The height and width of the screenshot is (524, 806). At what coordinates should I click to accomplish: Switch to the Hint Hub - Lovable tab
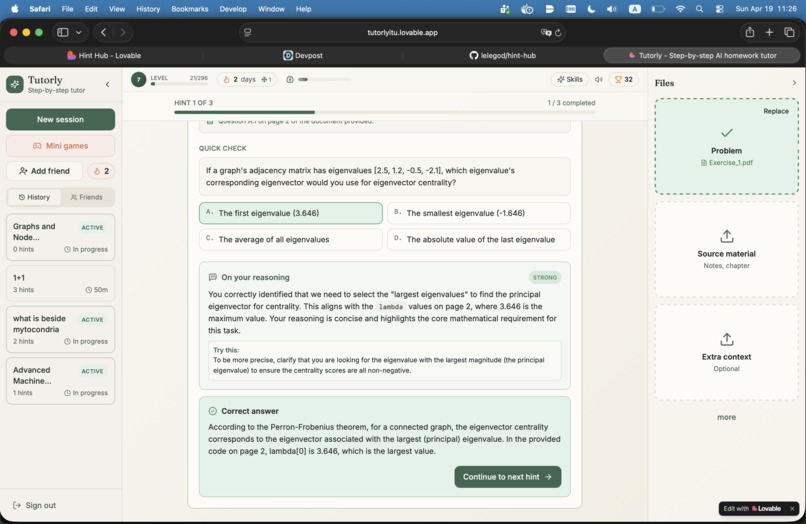104,56
